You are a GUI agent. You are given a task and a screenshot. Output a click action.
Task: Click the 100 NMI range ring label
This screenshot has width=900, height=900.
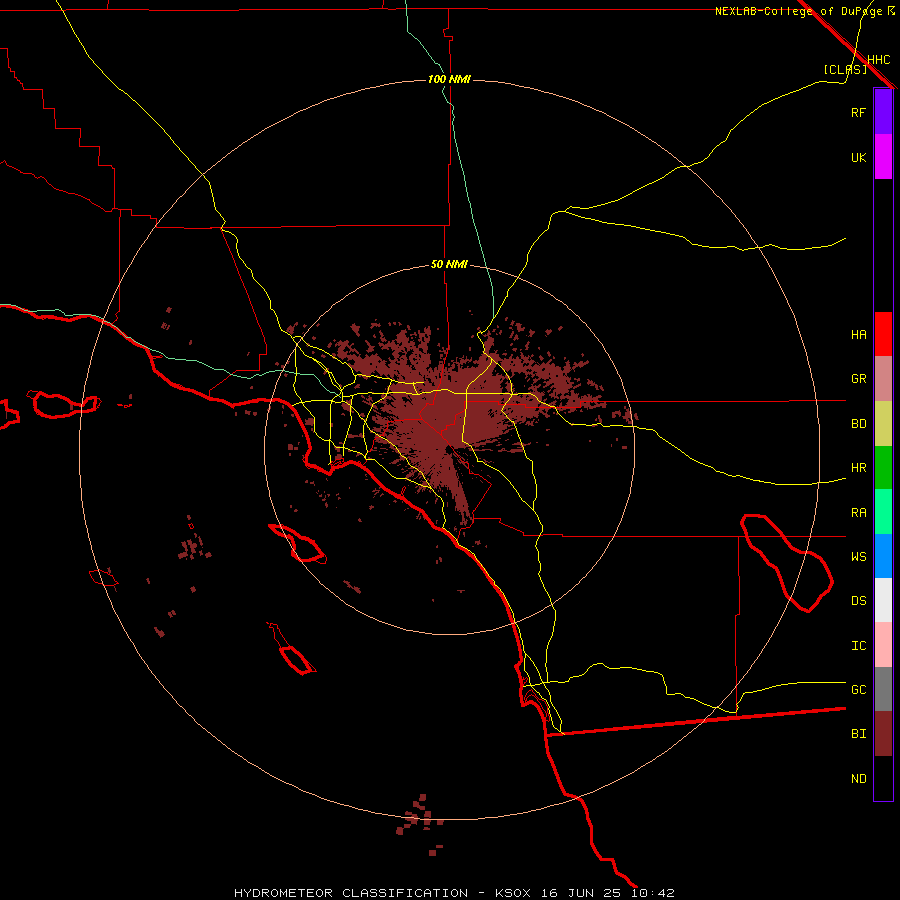(x=449, y=79)
